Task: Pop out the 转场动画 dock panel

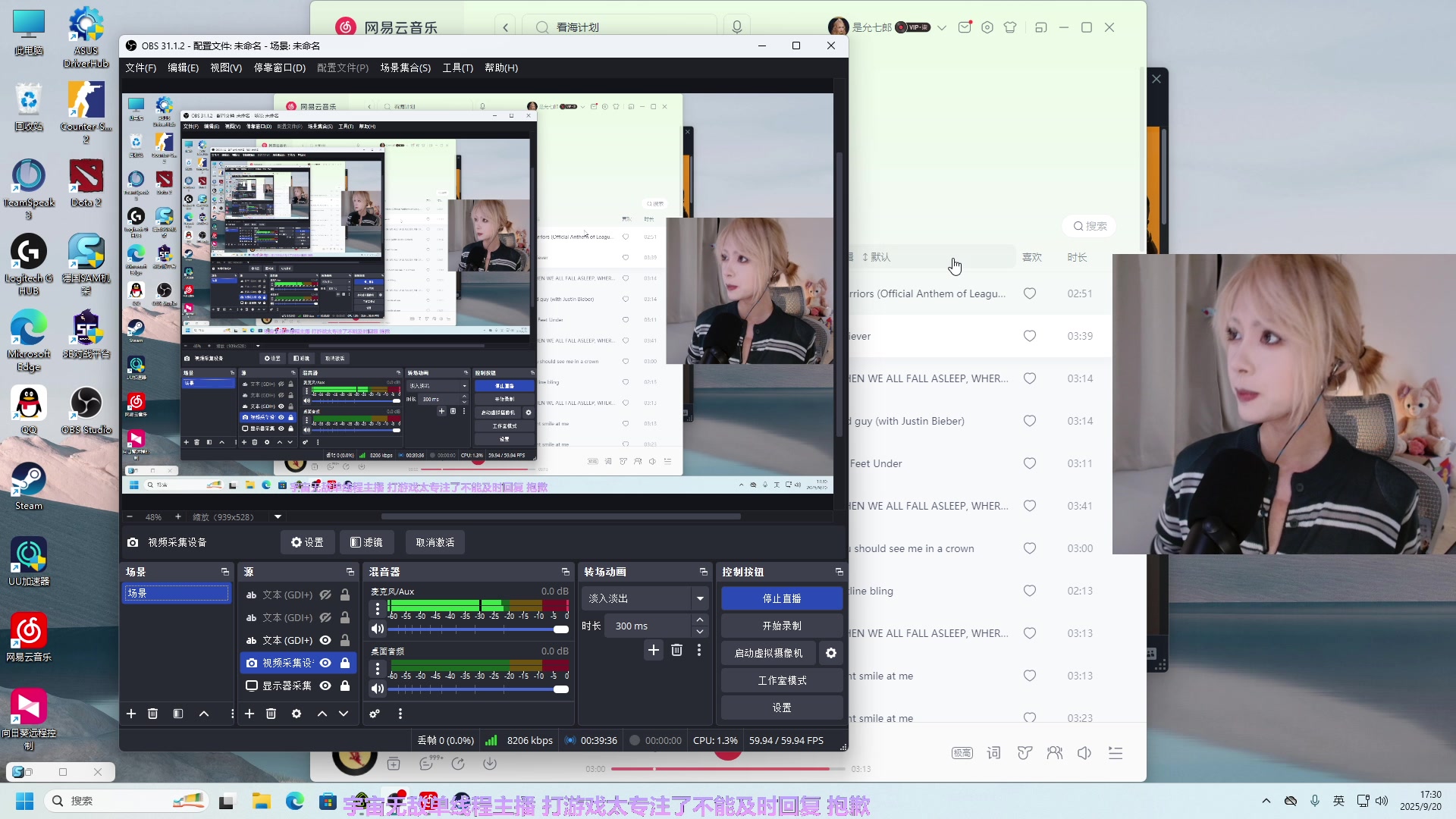Action: [x=704, y=572]
